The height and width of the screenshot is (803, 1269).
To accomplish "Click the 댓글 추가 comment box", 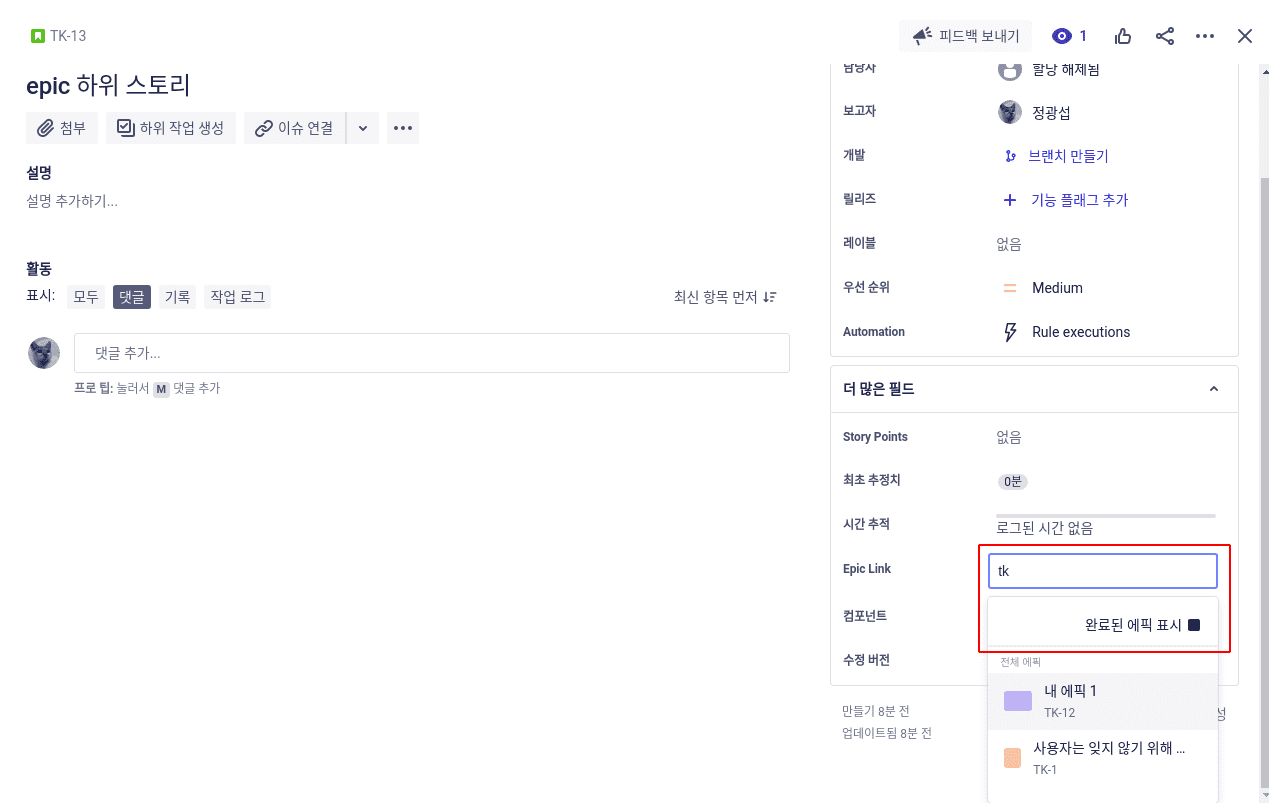I will pos(432,353).
